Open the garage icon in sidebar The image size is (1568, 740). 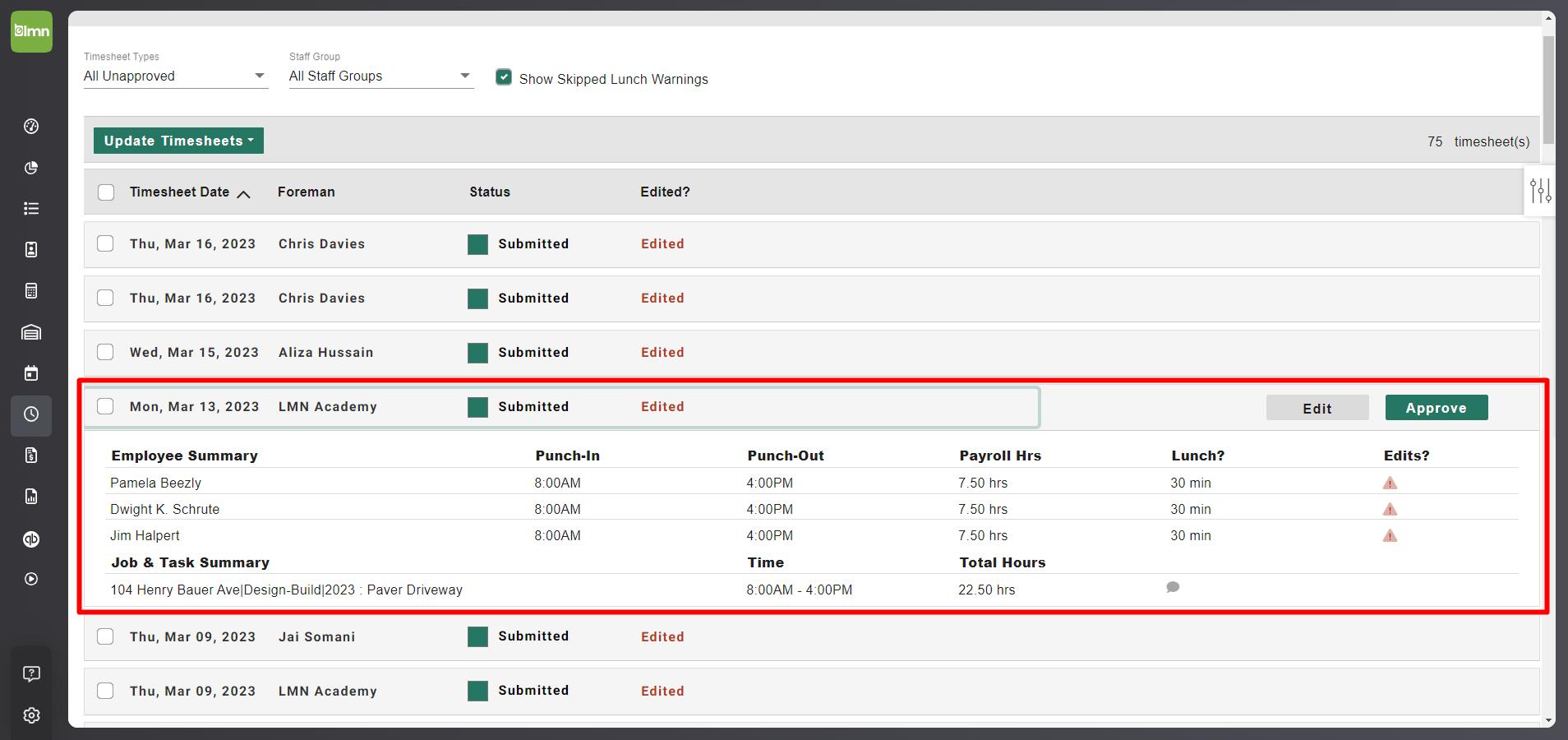31,332
